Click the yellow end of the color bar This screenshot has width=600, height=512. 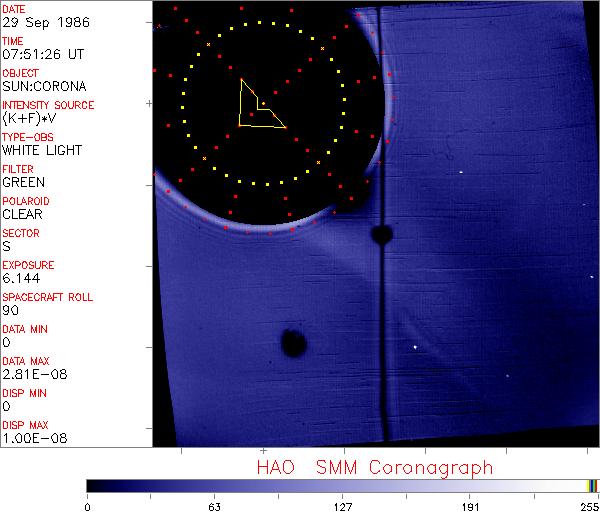(x=589, y=485)
